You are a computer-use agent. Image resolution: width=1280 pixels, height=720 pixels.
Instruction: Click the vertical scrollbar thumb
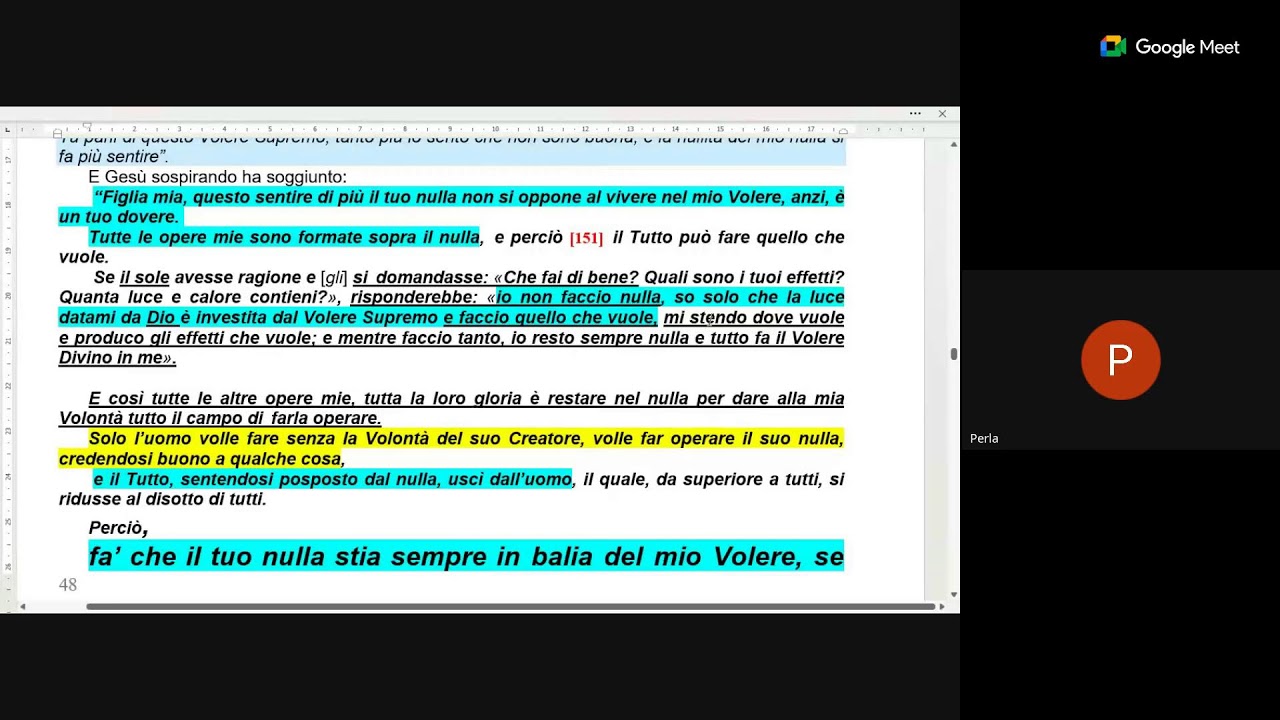click(953, 354)
